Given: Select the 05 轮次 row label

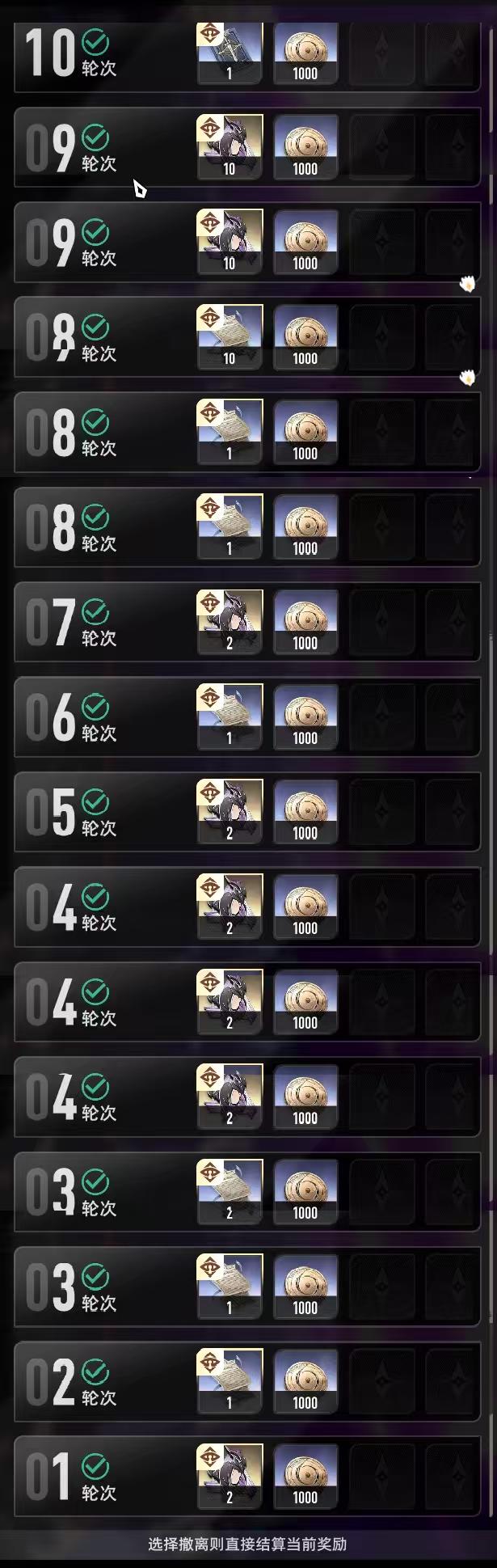Looking at the screenshot, I should pyautogui.click(x=71, y=813).
